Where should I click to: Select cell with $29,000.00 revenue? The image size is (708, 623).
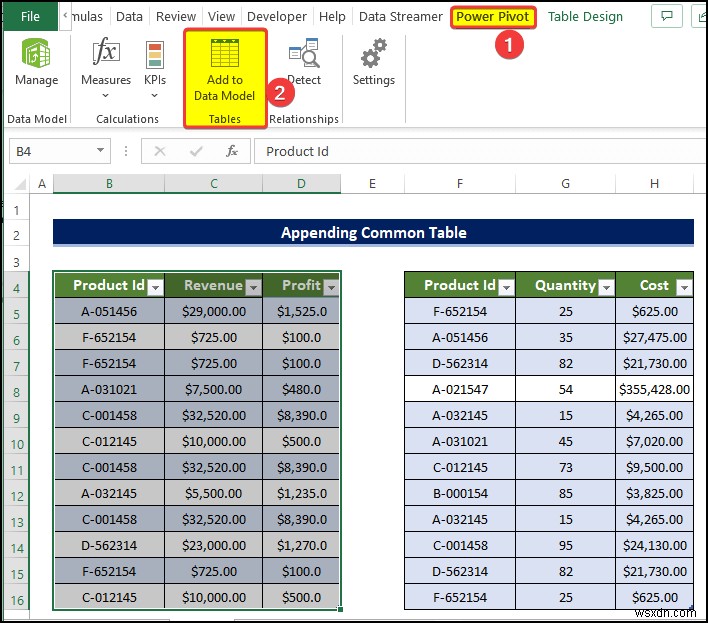click(214, 312)
